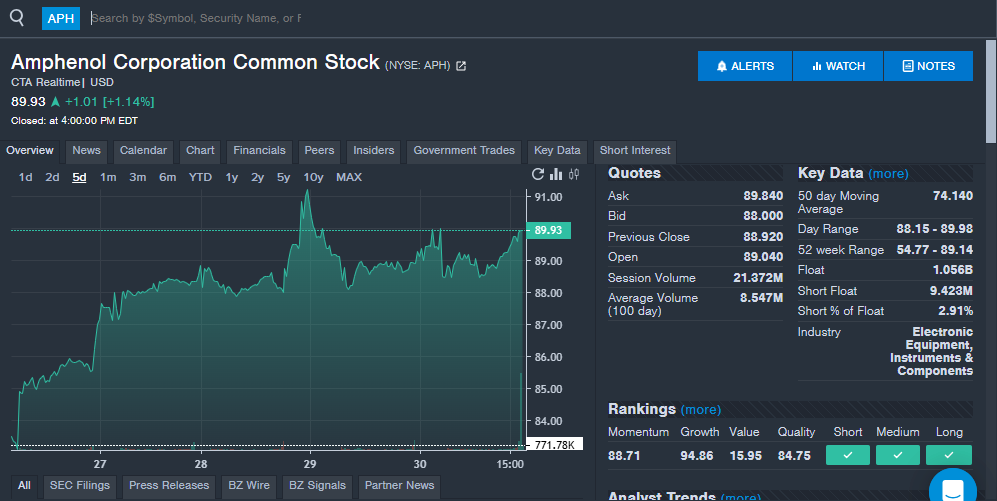This screenshot has height=501, width=997.
Task: Set chart range to 10y
Action: 313,177
